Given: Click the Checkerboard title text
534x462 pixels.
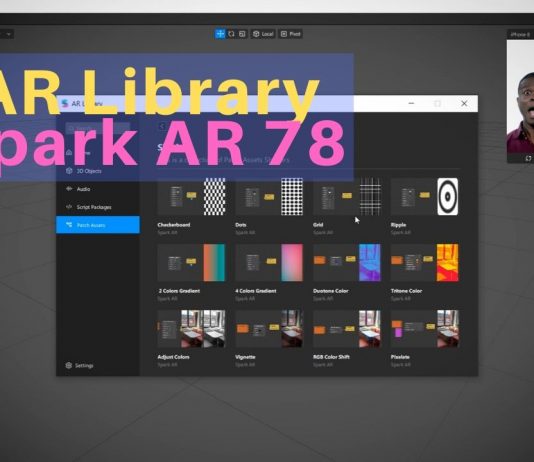Looking at the screenshot, I should (174, 225).
